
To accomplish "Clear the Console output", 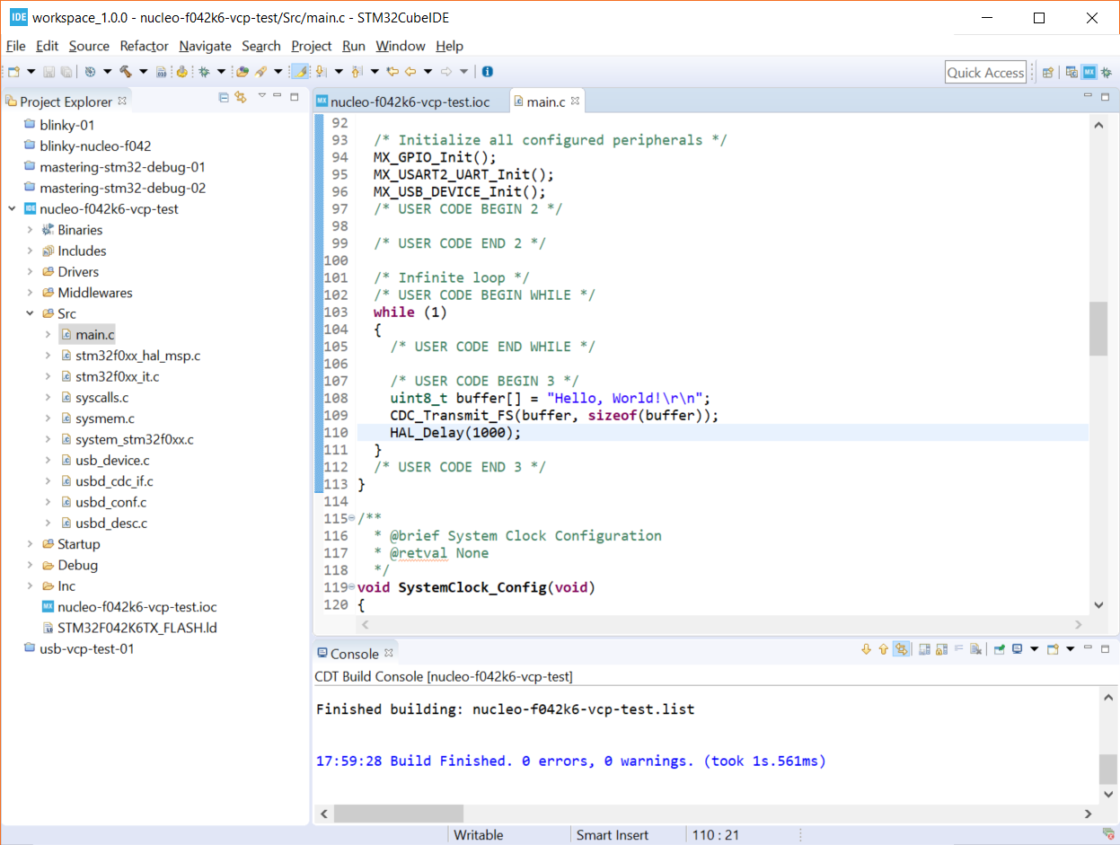I will coord(977,649).
